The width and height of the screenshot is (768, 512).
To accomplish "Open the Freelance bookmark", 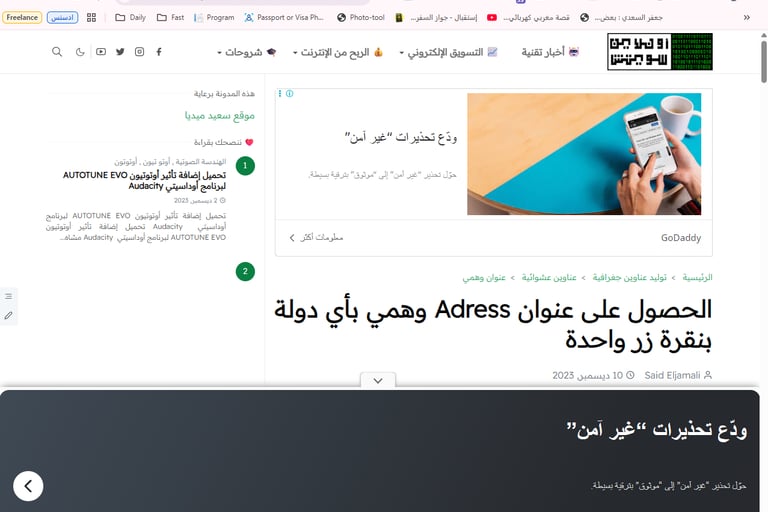I will (22, 17).
